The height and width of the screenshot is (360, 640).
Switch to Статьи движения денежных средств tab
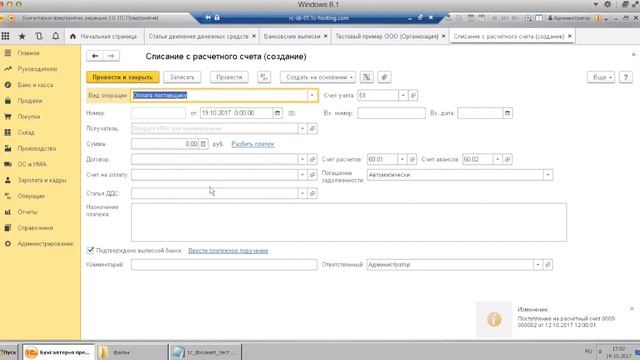[198, 36]
